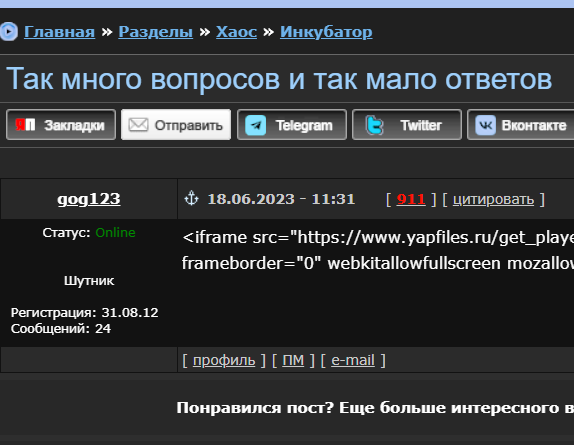
Task: Click the anchor permalink icon of the post
Action: (191, 198)
